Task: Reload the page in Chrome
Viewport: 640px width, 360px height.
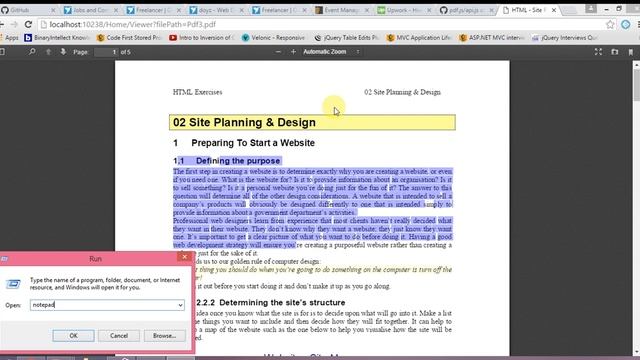Action: point(28,24)
